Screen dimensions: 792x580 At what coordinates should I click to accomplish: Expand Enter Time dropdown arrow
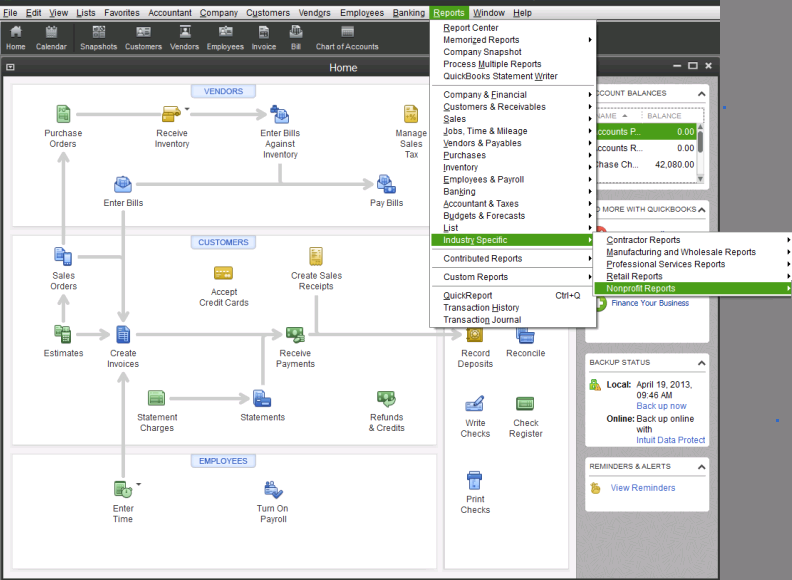tap(138, 484)
